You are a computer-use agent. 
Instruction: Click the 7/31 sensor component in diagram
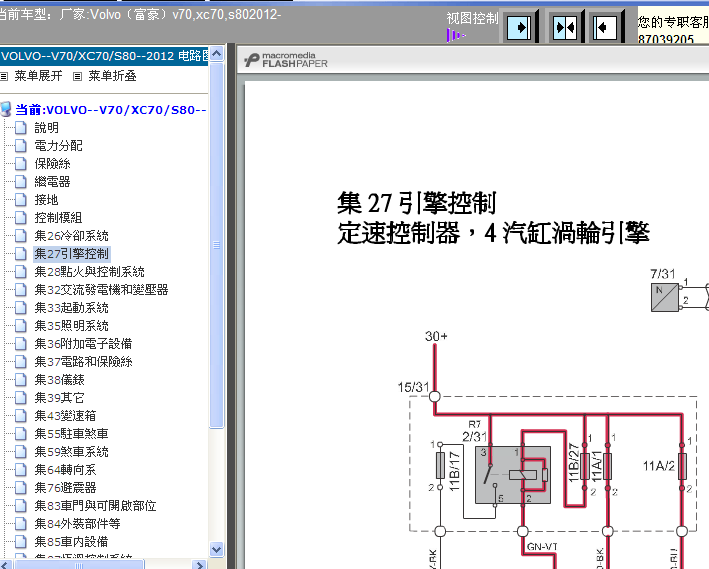[665, 297]
